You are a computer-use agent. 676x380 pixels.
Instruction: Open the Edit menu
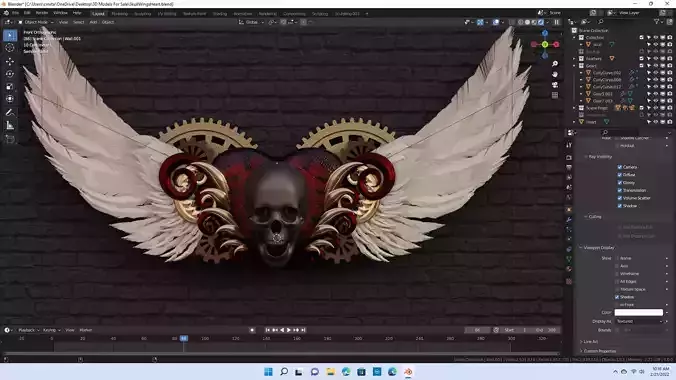(x=27, y=13)
